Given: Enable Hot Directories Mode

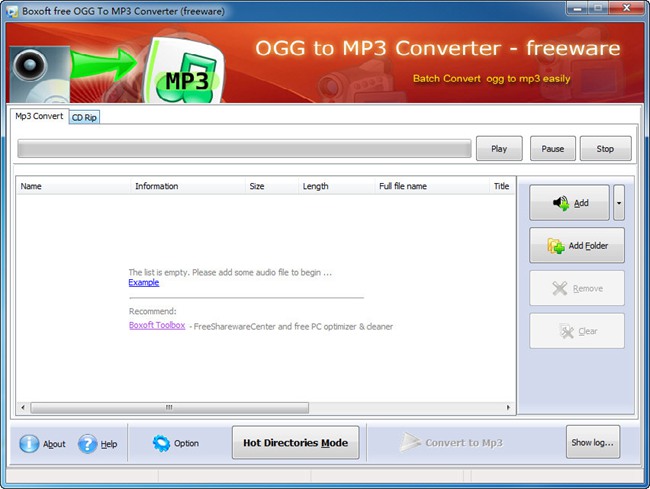Looking at the screenshot, I should click(x=296, y=443).
